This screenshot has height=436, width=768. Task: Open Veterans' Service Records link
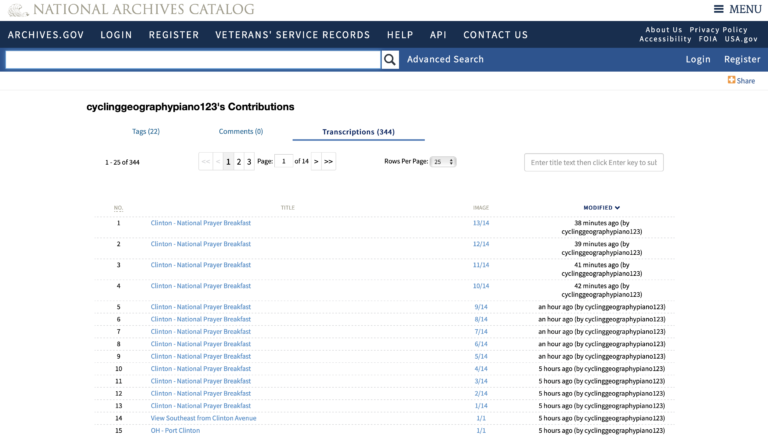pos(292,35)
